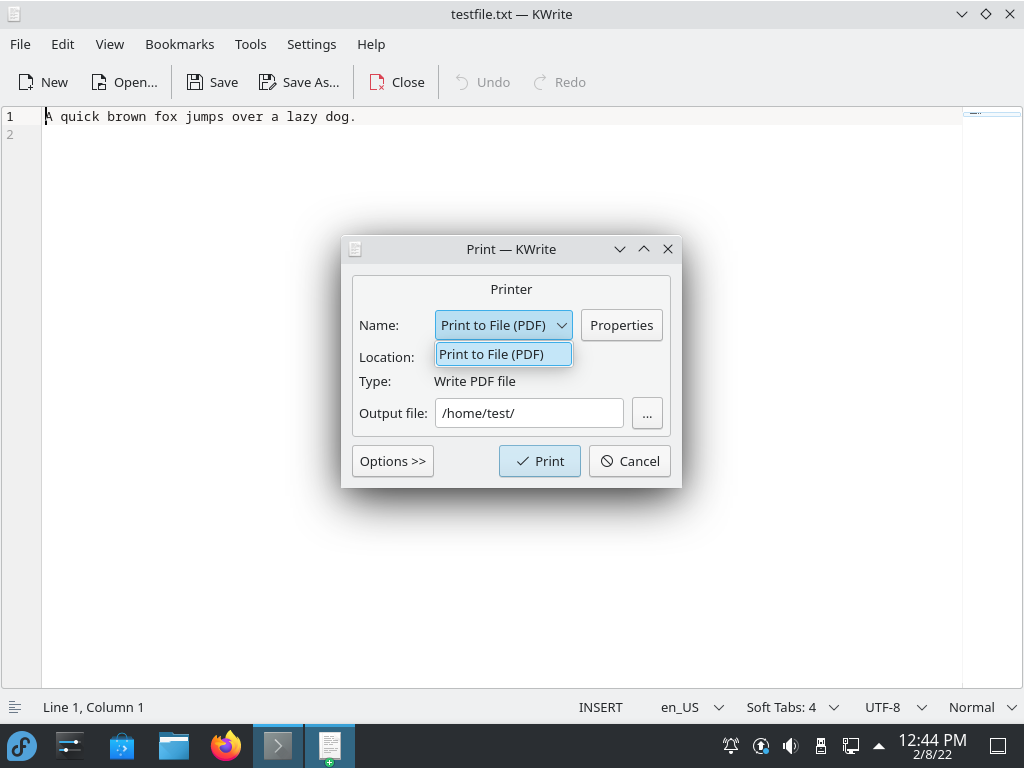The image size is (1024, 768).
Task: Click the 'Write PDF file' type text
Action: [x=475, y=381]
